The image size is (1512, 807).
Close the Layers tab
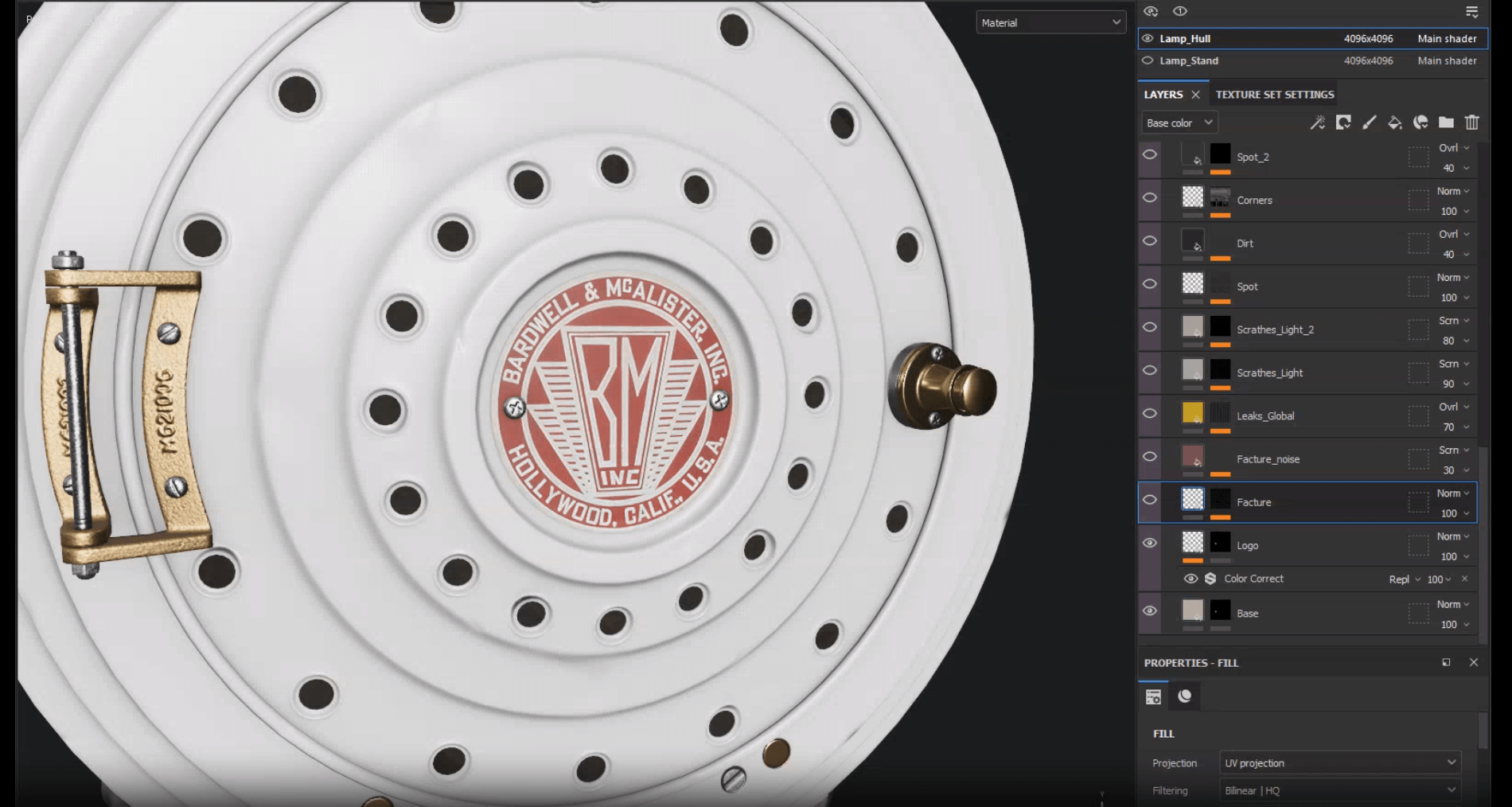tap(1195, 95)
